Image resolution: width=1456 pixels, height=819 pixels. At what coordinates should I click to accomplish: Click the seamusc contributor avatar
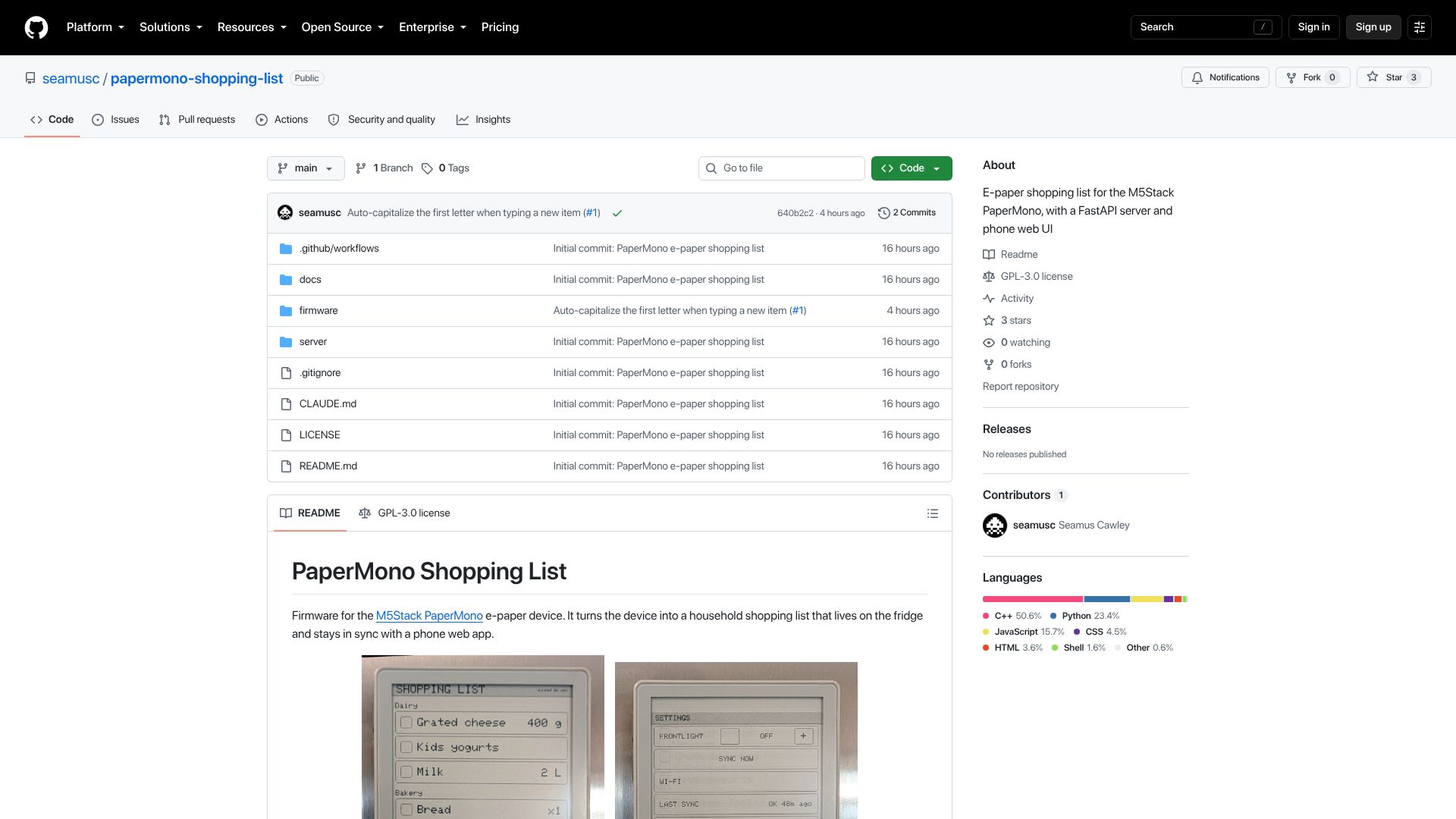[995, 526]
